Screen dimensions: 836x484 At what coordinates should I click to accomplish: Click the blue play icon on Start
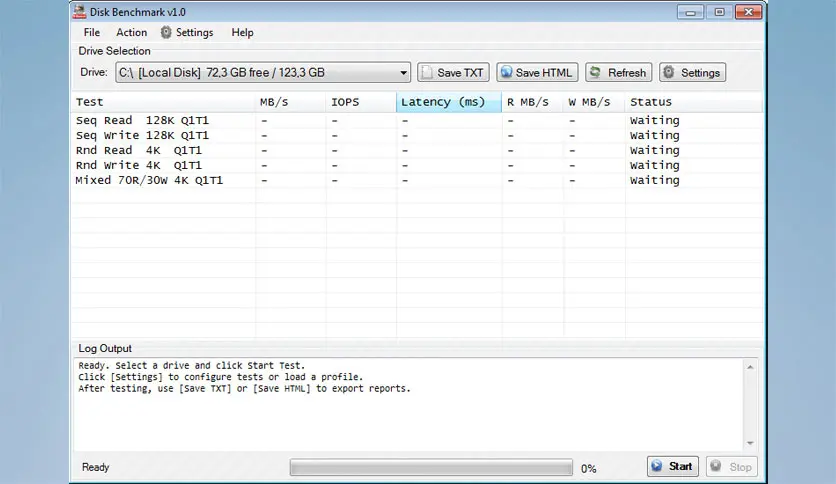pos(657,466)
